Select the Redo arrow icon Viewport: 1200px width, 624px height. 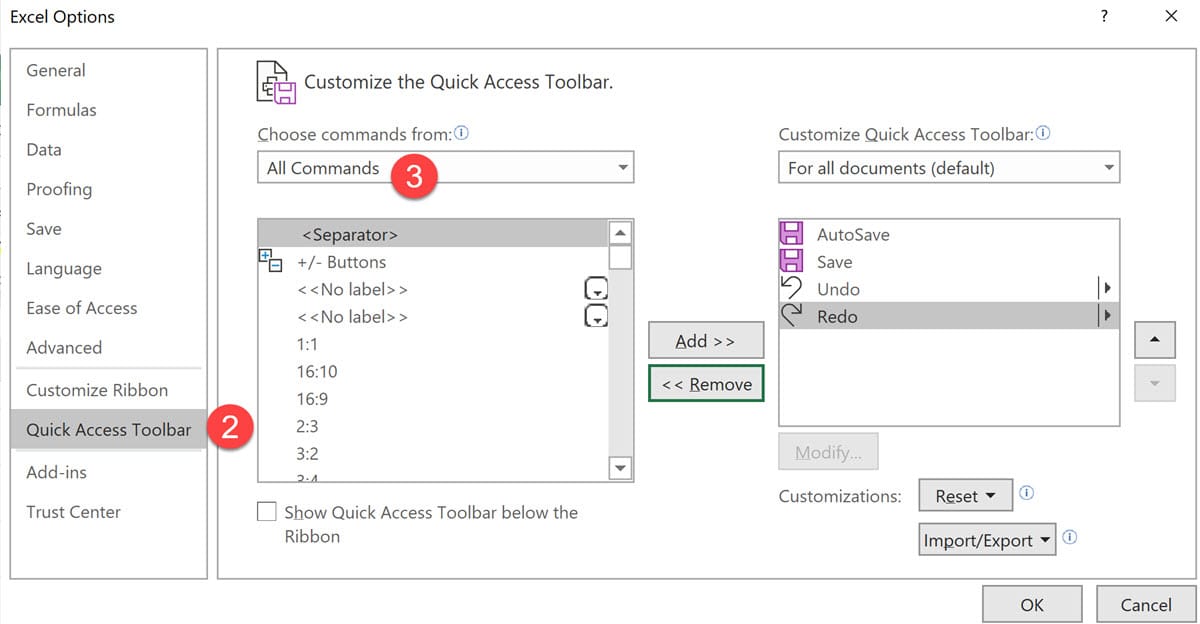click(791, 316)
